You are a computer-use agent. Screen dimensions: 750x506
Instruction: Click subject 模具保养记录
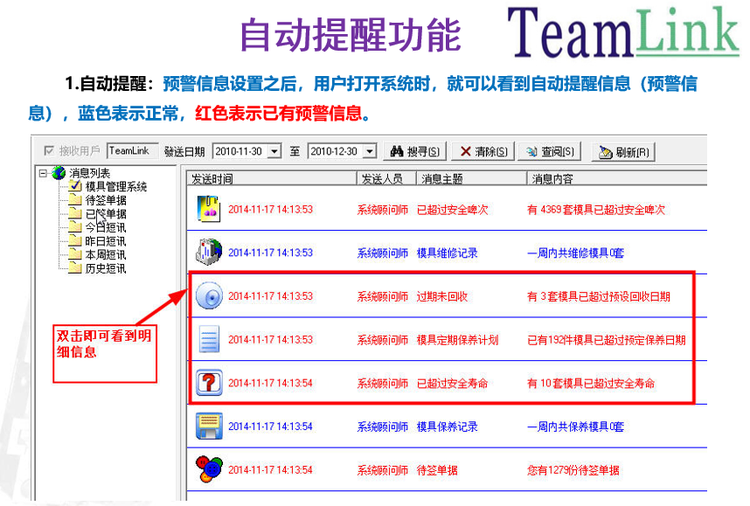(447, 427)
